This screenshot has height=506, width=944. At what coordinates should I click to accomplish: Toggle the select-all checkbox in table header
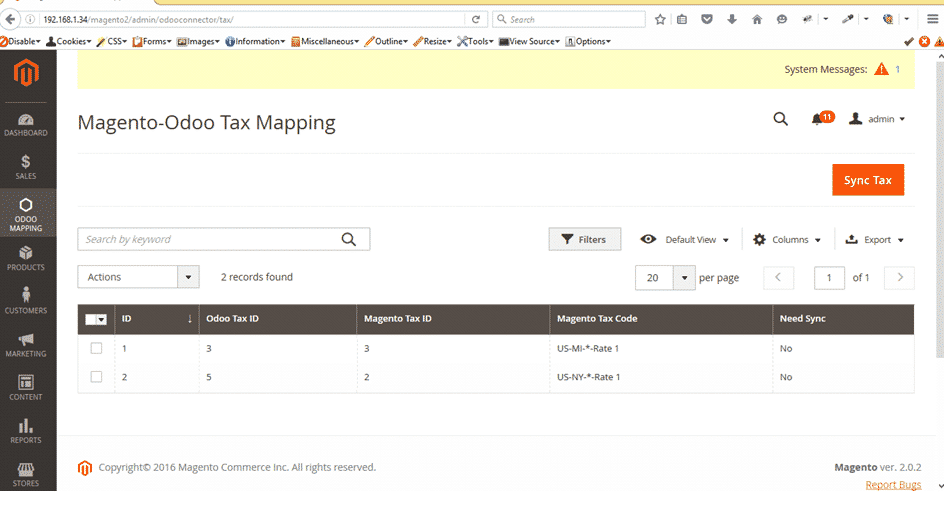(x=91, y=319)
